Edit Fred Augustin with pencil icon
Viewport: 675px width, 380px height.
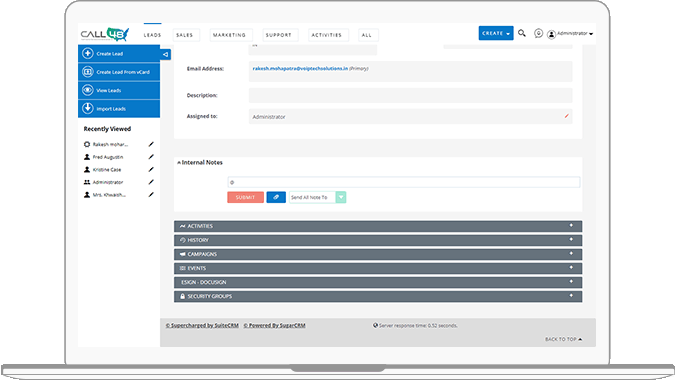click(151, 157)
